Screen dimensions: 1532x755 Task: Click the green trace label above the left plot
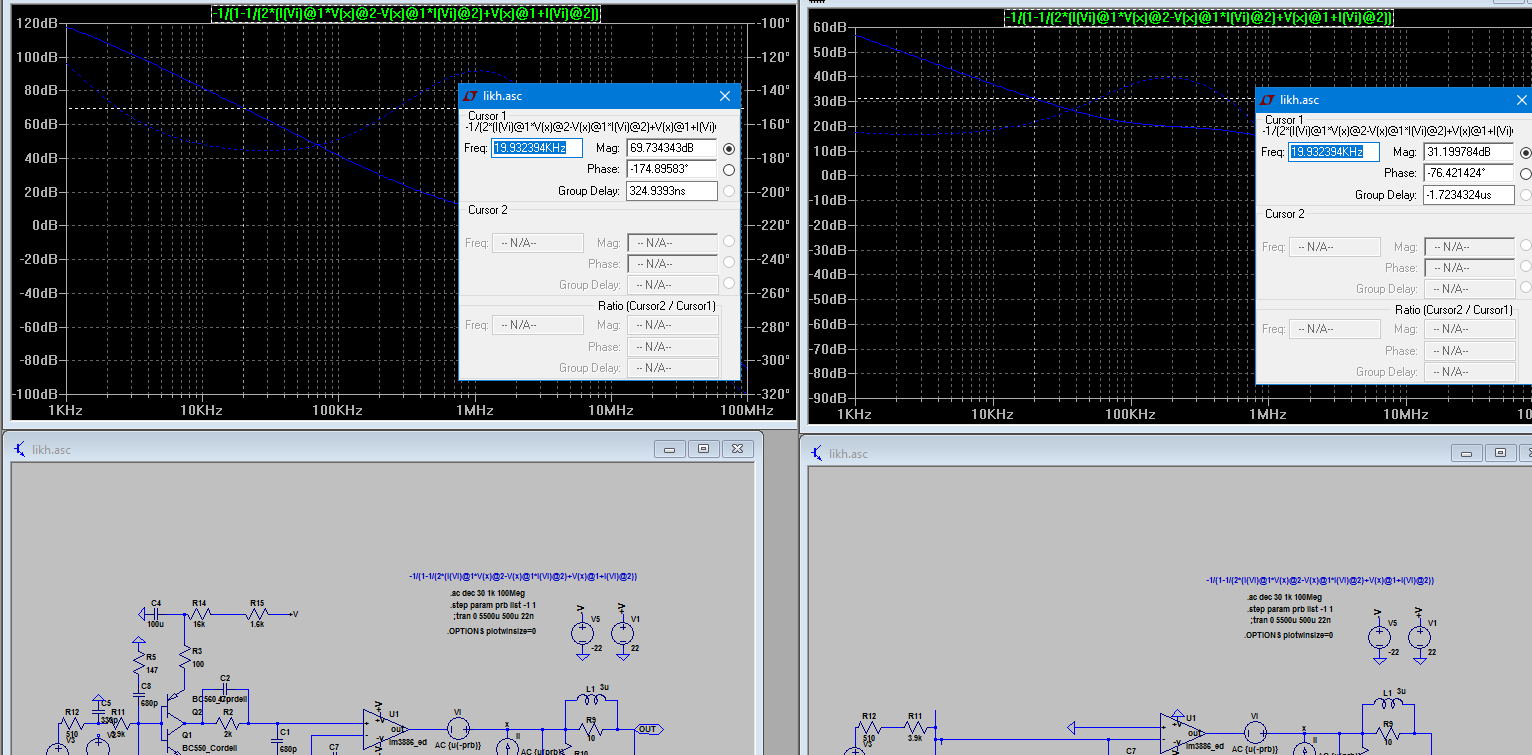(406, 13)
